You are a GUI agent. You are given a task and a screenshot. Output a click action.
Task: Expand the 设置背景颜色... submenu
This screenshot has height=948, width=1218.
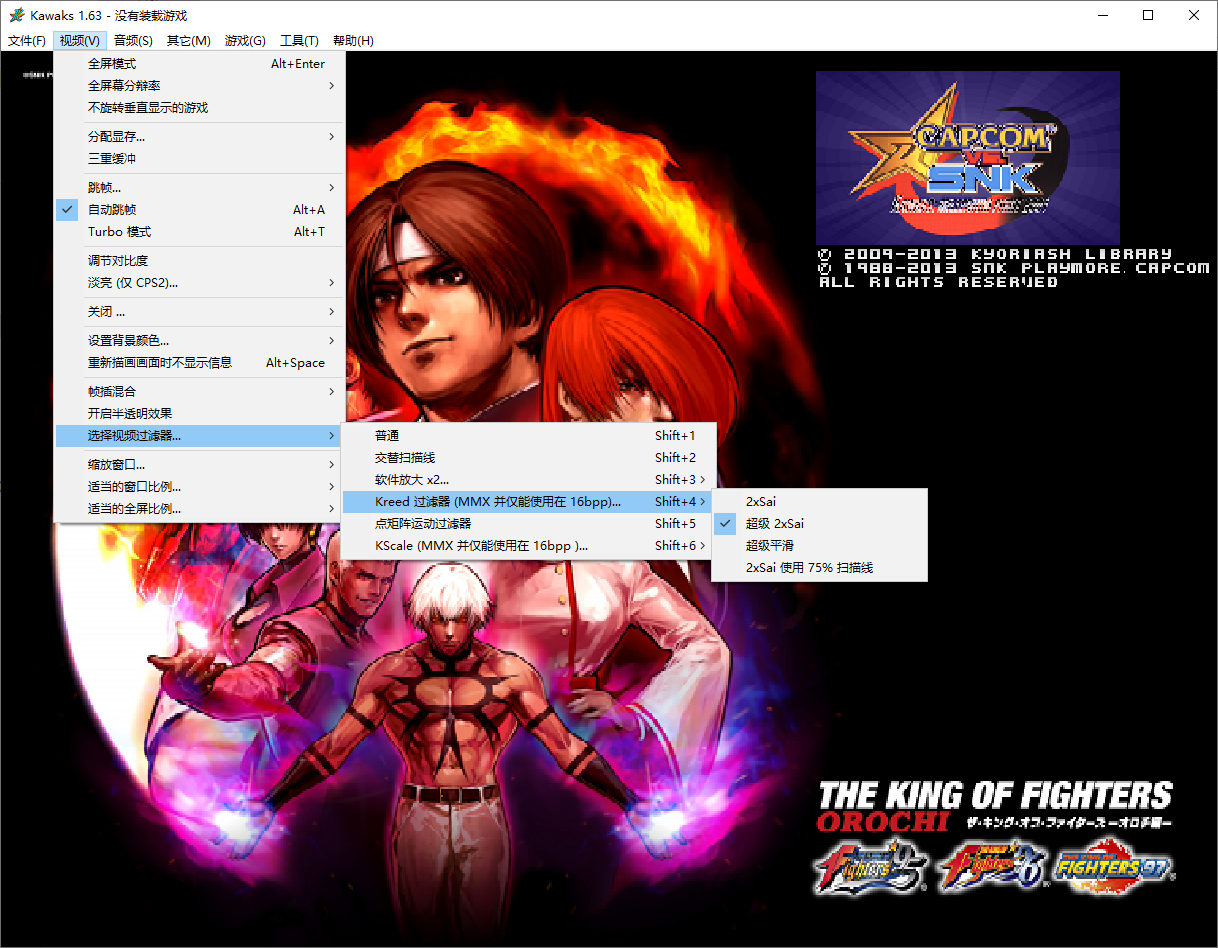[x=200, y=341]
